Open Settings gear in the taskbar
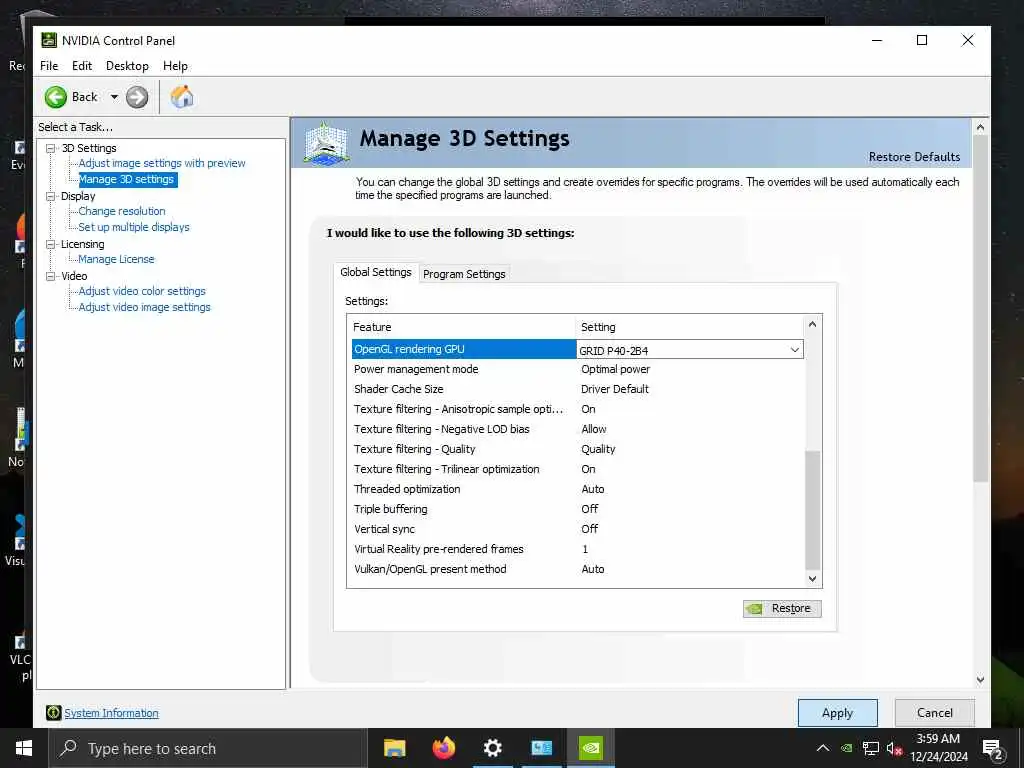The image size is (1024, 768). click(x=493, y=748)
